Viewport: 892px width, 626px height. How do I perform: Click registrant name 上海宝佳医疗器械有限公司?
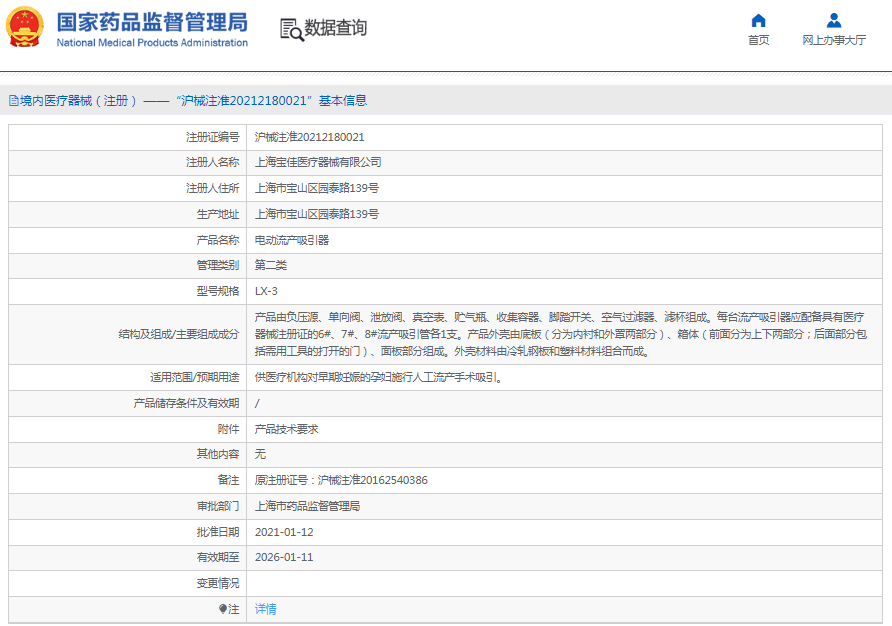click(x=318, y=162)
